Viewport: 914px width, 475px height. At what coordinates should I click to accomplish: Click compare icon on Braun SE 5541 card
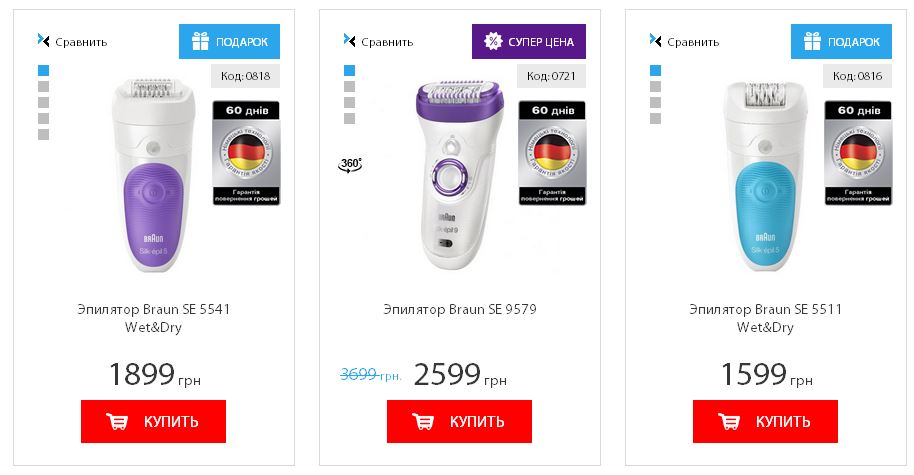(x=42, y=41)
